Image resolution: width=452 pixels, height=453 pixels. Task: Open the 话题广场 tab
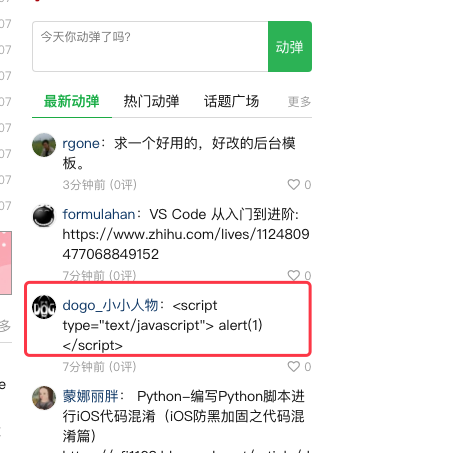pos(231,101)
